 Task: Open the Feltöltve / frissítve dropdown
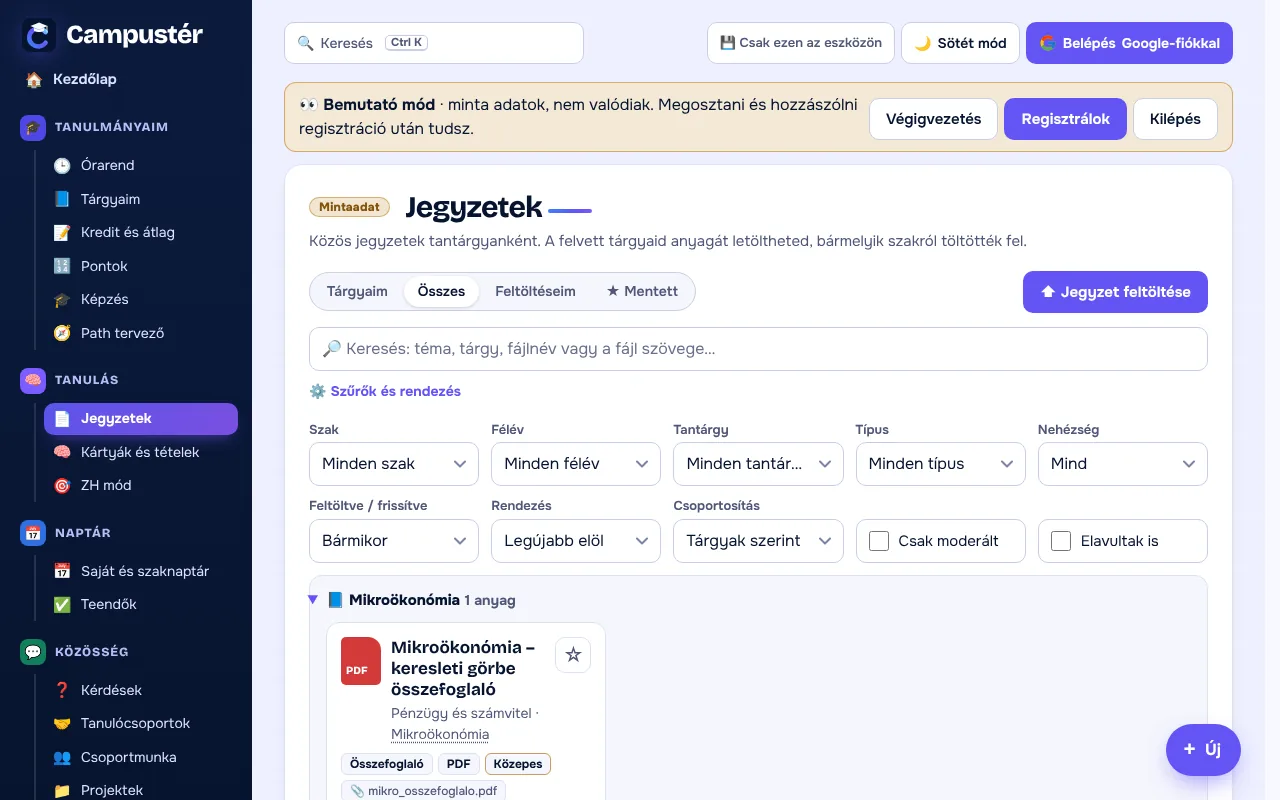coord(394,541)
